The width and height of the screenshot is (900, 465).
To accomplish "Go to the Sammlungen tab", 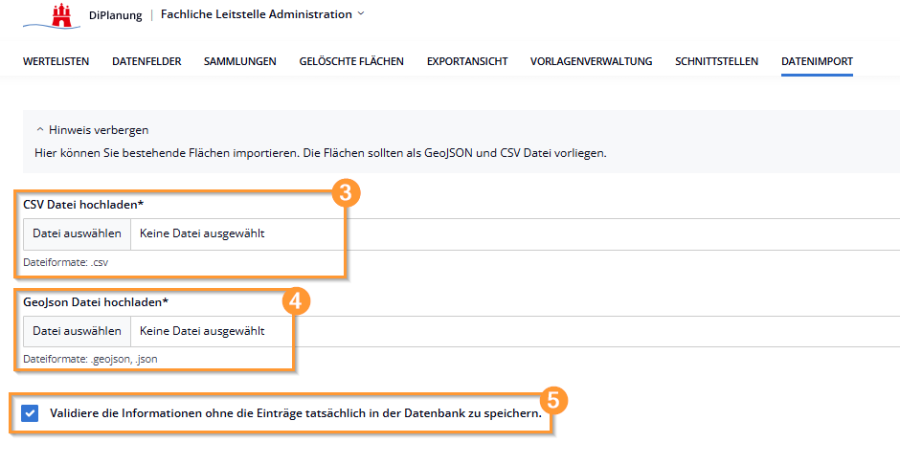I will (240, 61).
